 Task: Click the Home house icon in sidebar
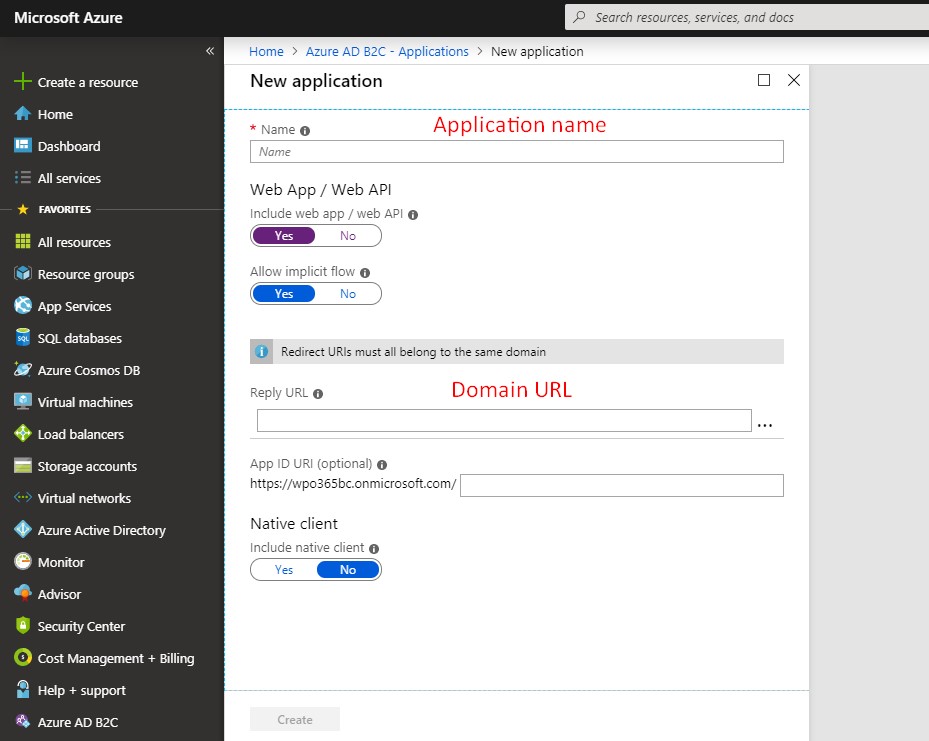point(23,114)
